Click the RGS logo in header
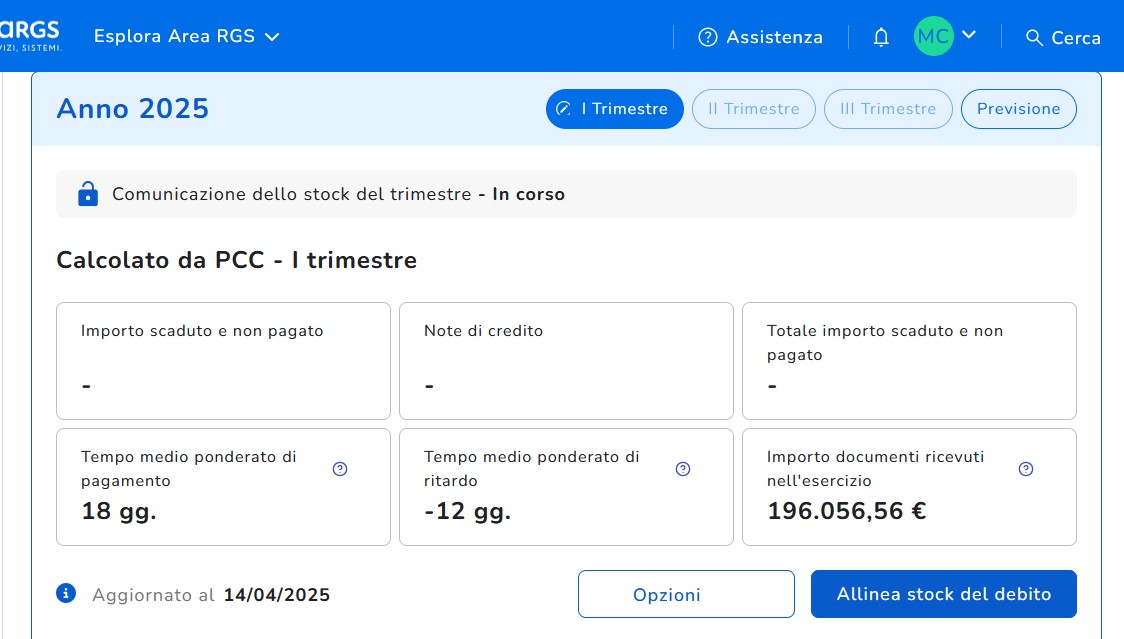1124x639 pixels. pyautogui.click(x=30, y=35)
